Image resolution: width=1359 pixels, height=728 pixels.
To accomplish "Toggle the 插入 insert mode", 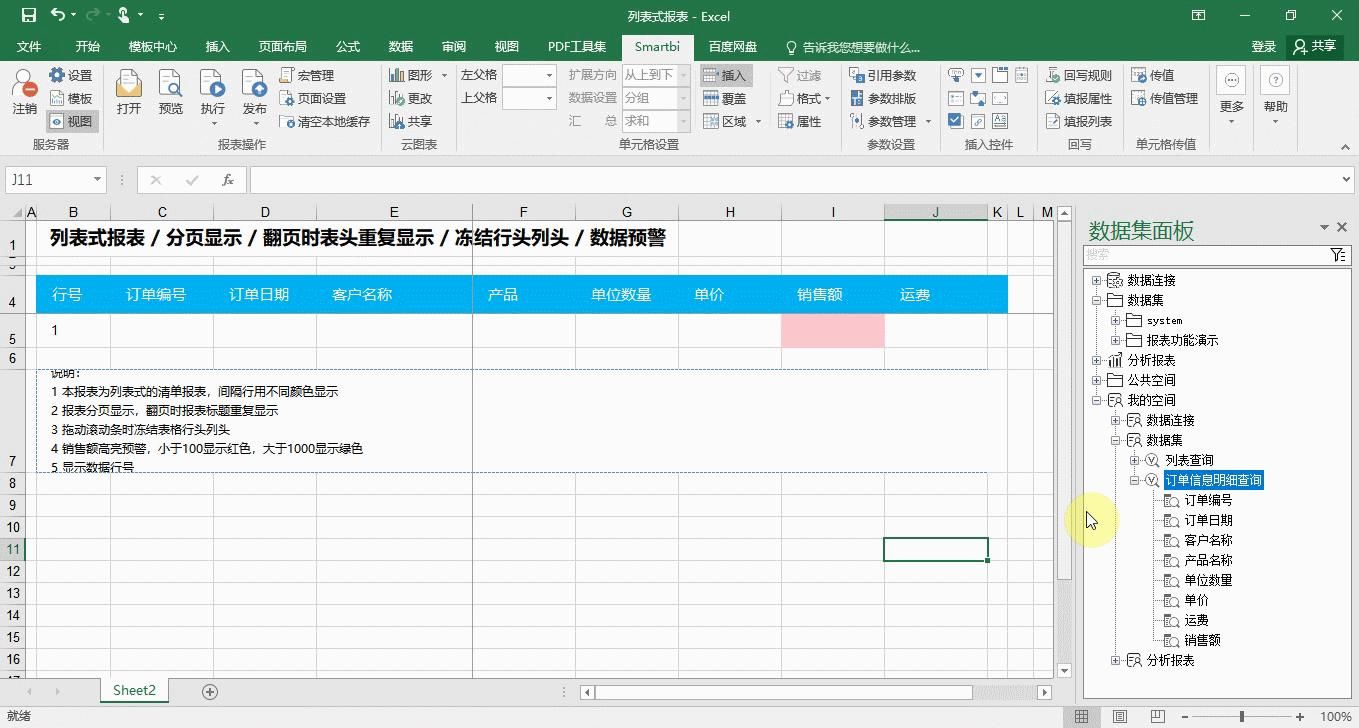I will (x=725, y=75).
